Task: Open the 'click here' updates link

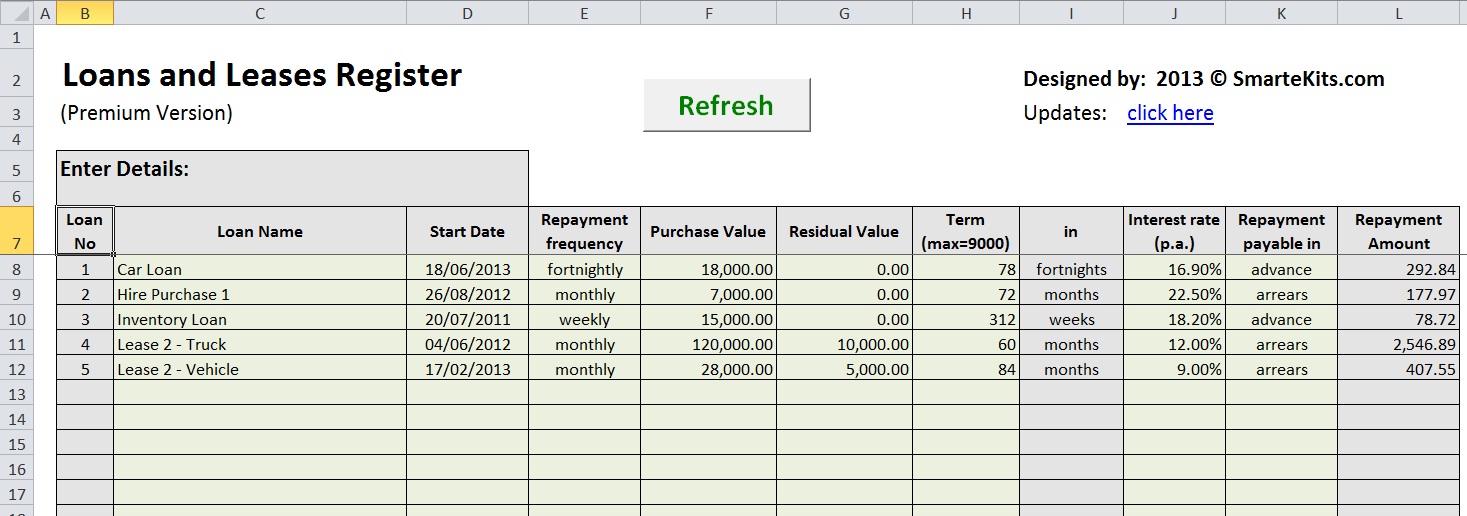Action: 1170,113
